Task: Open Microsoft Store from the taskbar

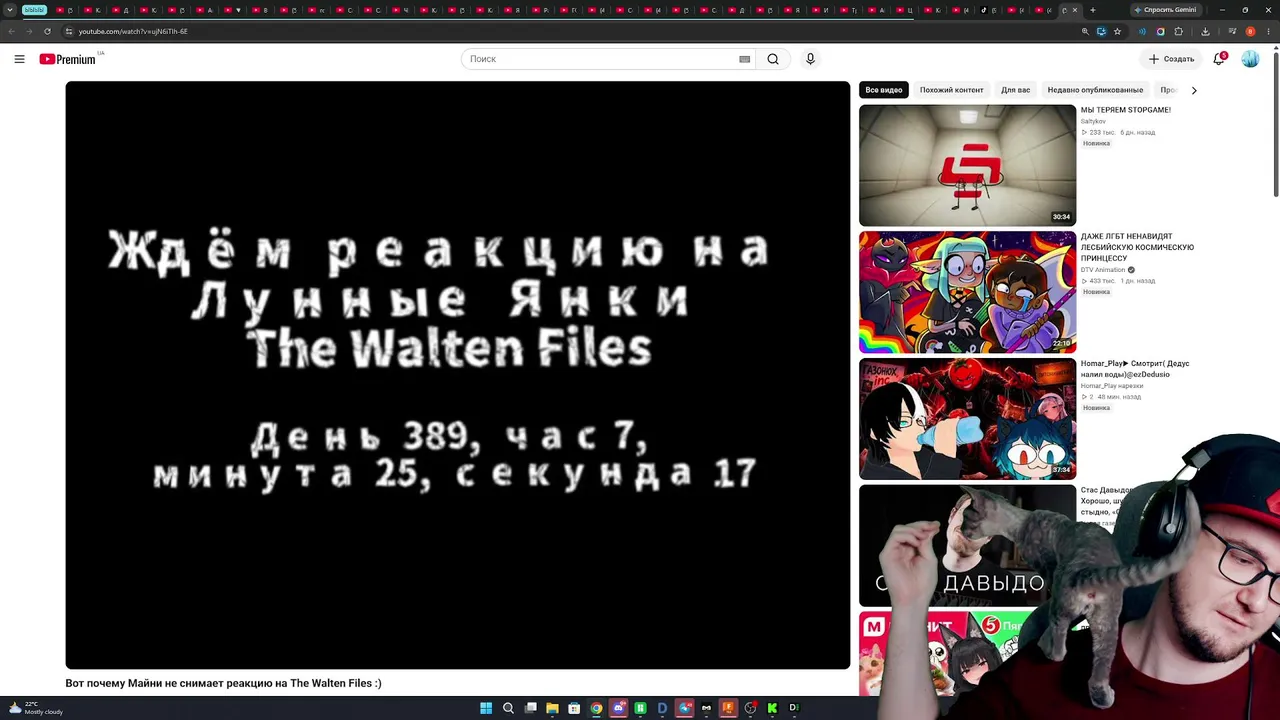Action: [574, 708]
